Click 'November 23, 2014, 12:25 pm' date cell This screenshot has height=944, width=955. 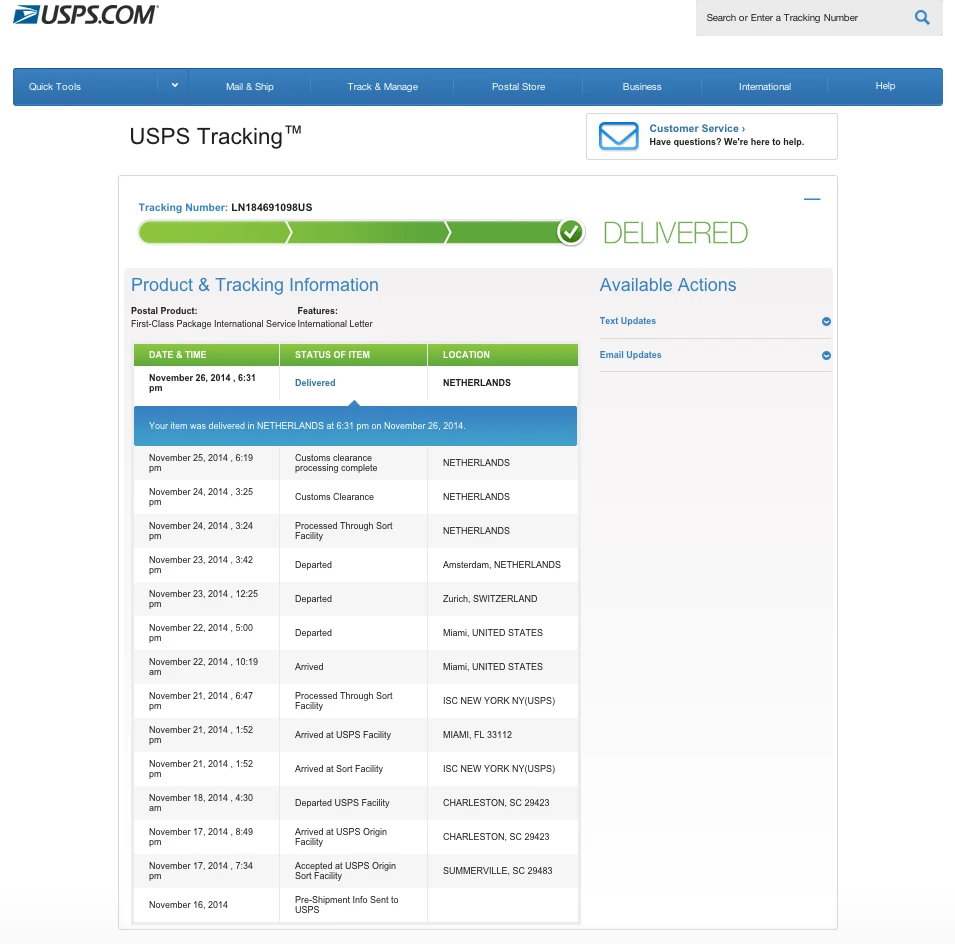[x=203, y=599]
